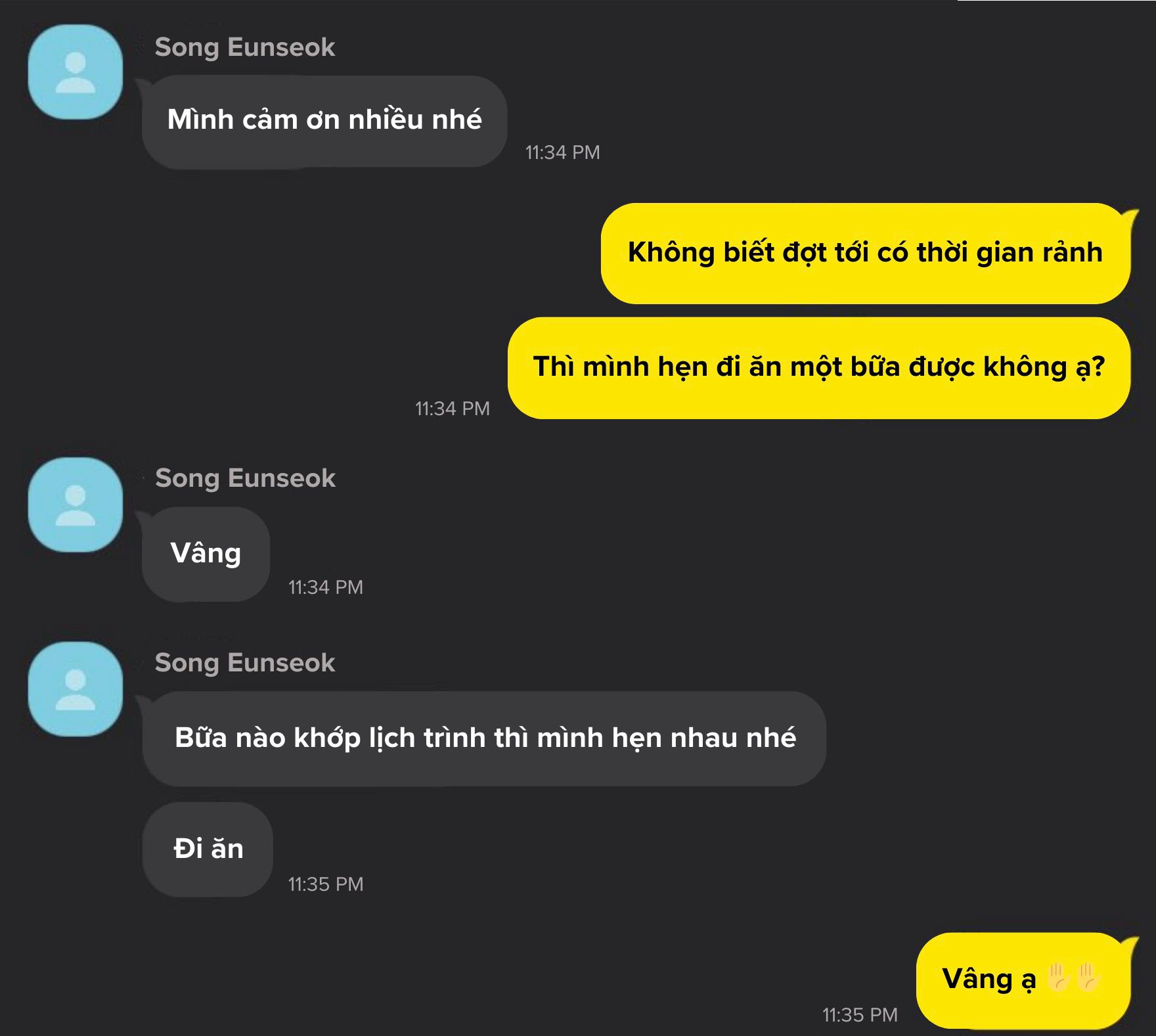This screenshot has width=1156, height=1036.
Task: Open avatar beside 'Mình cảm ơn nhiều nhé' message
Action: (76, 72)
